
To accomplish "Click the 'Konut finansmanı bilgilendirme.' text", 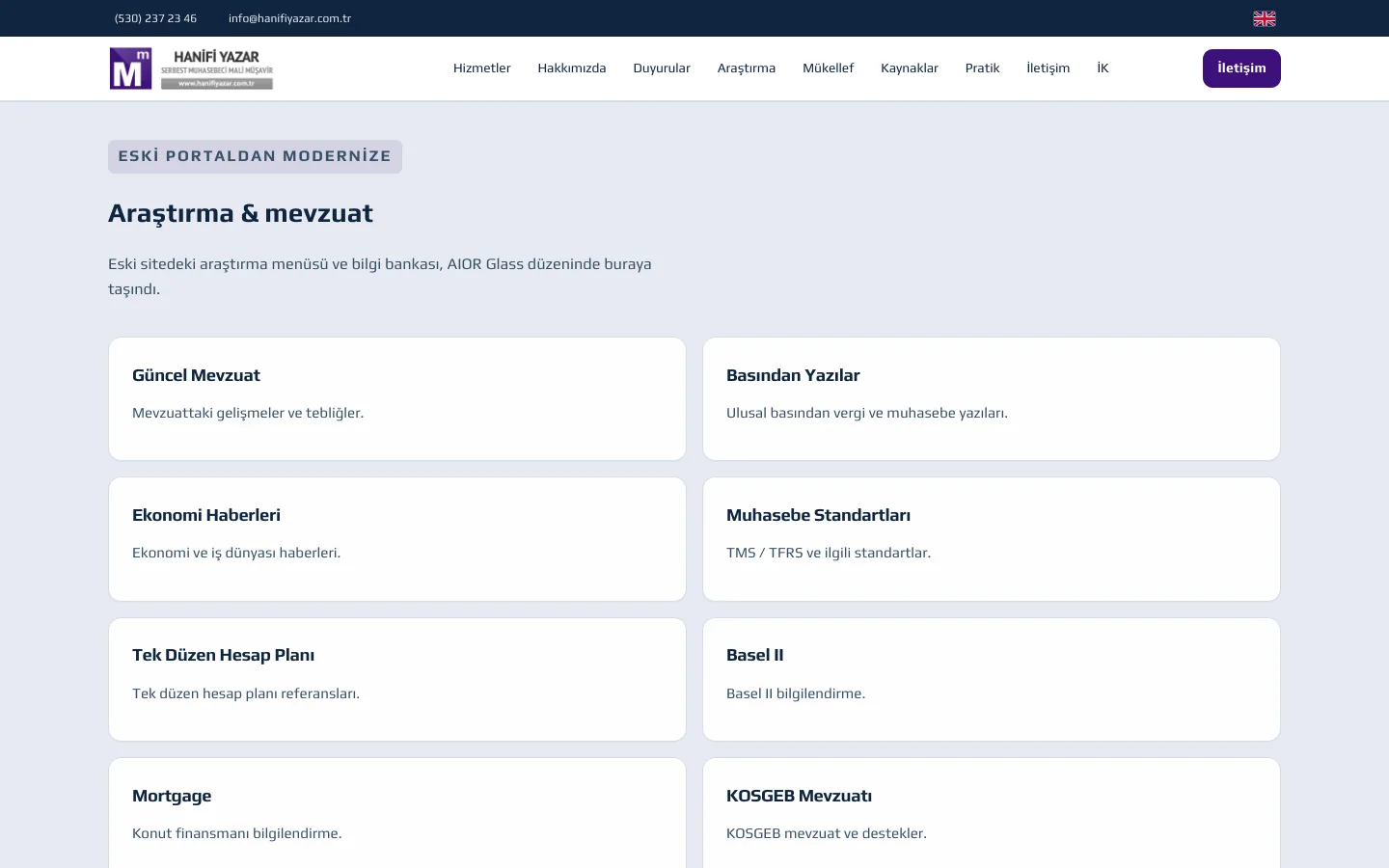I will pos(237,833).
